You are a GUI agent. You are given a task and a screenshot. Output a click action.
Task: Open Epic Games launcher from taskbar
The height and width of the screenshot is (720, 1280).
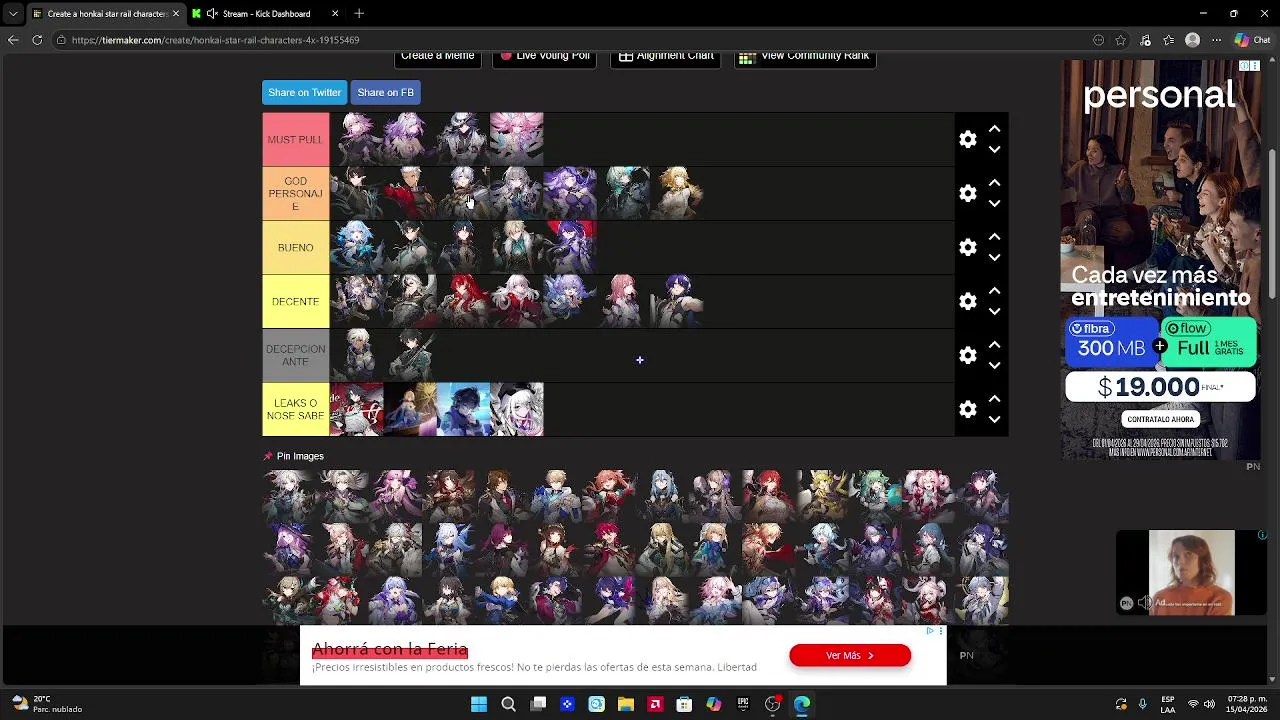click(x=743, y=704)
